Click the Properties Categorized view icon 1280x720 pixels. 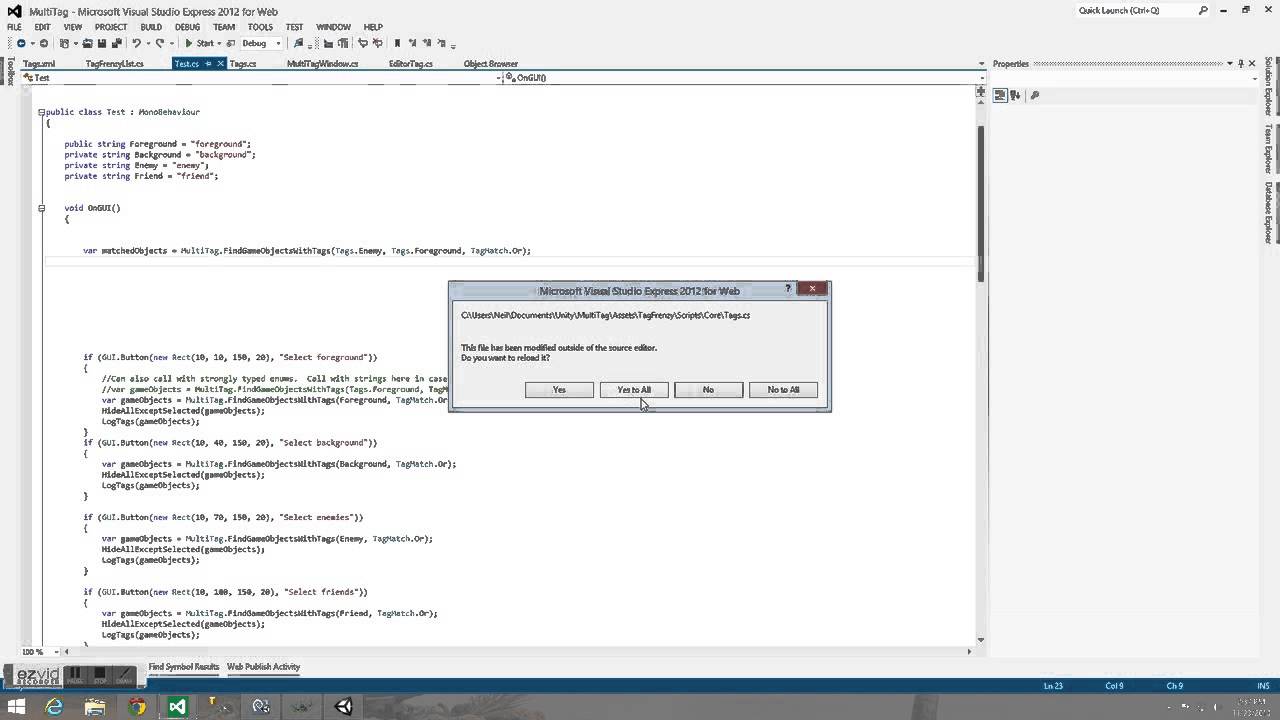coord(999,95)
